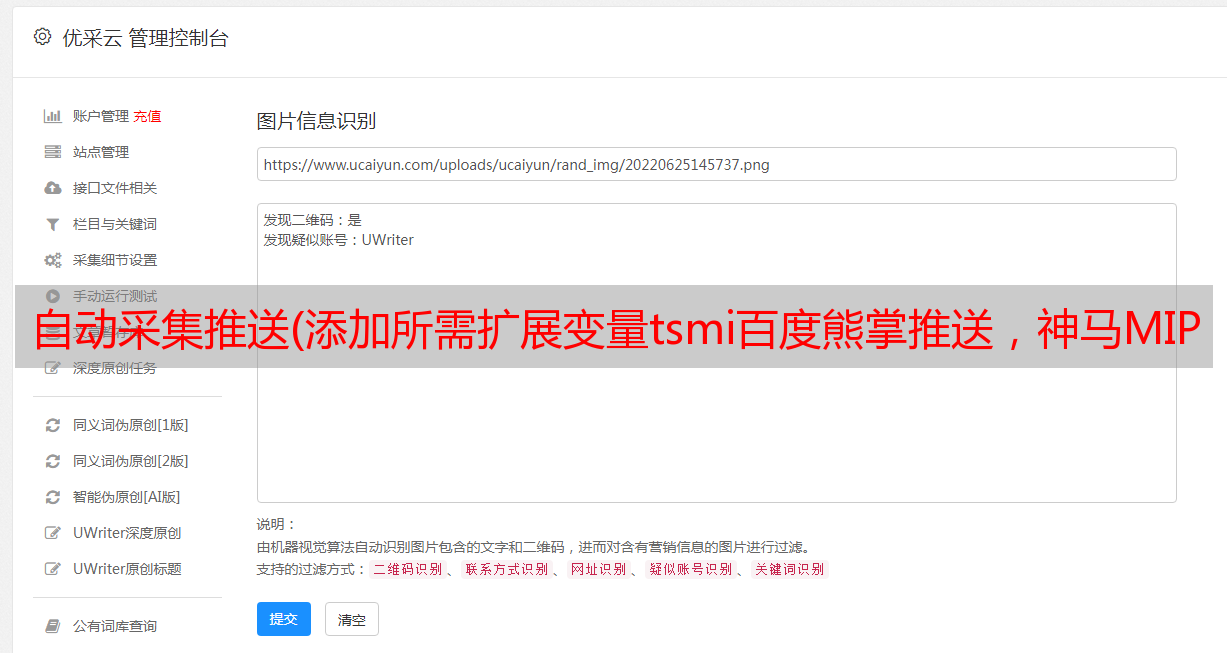Click the refresh icon for 智能伪原创[AI版]
Screen dimensions: 1227x653
(x=53, y=497)
